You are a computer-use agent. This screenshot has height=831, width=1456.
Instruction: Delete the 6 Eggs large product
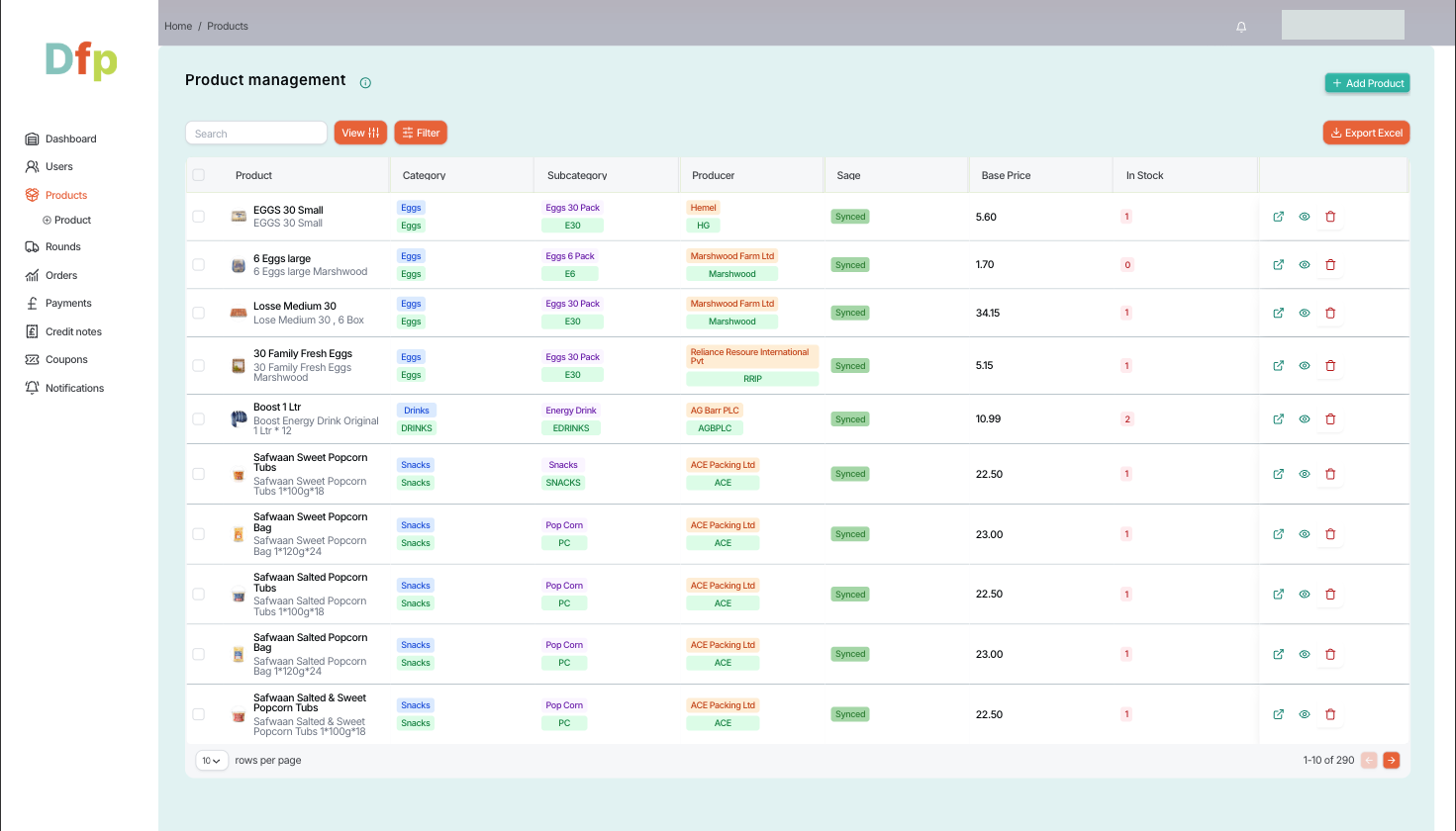1330,265
